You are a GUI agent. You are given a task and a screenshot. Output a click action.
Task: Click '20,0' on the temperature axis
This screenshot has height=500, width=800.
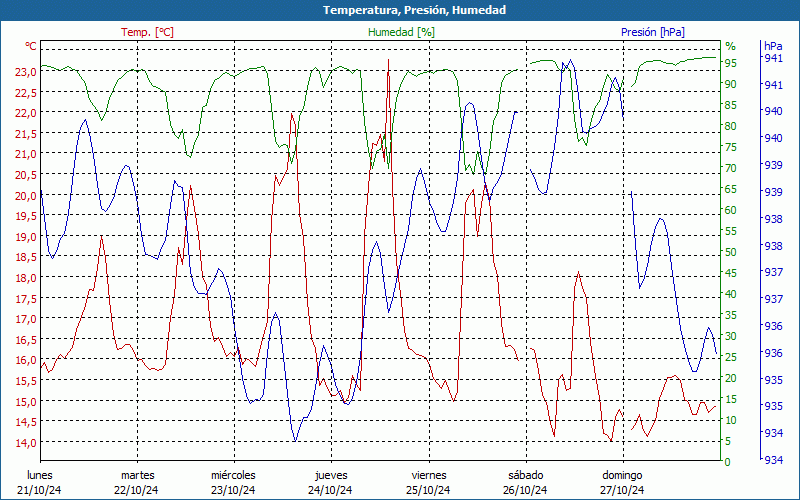pyautogui.click(x=26, y=196)
